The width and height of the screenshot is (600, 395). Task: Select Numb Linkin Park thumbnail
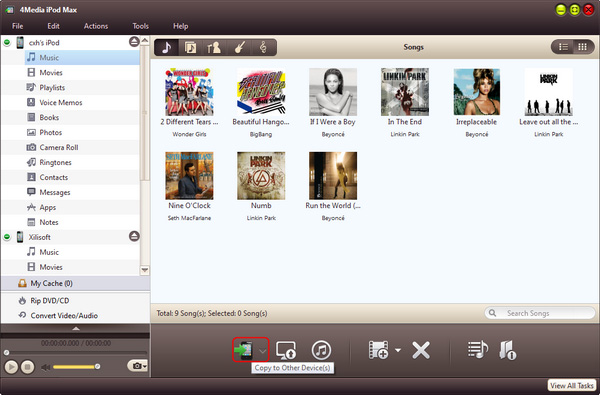(261, 176)
